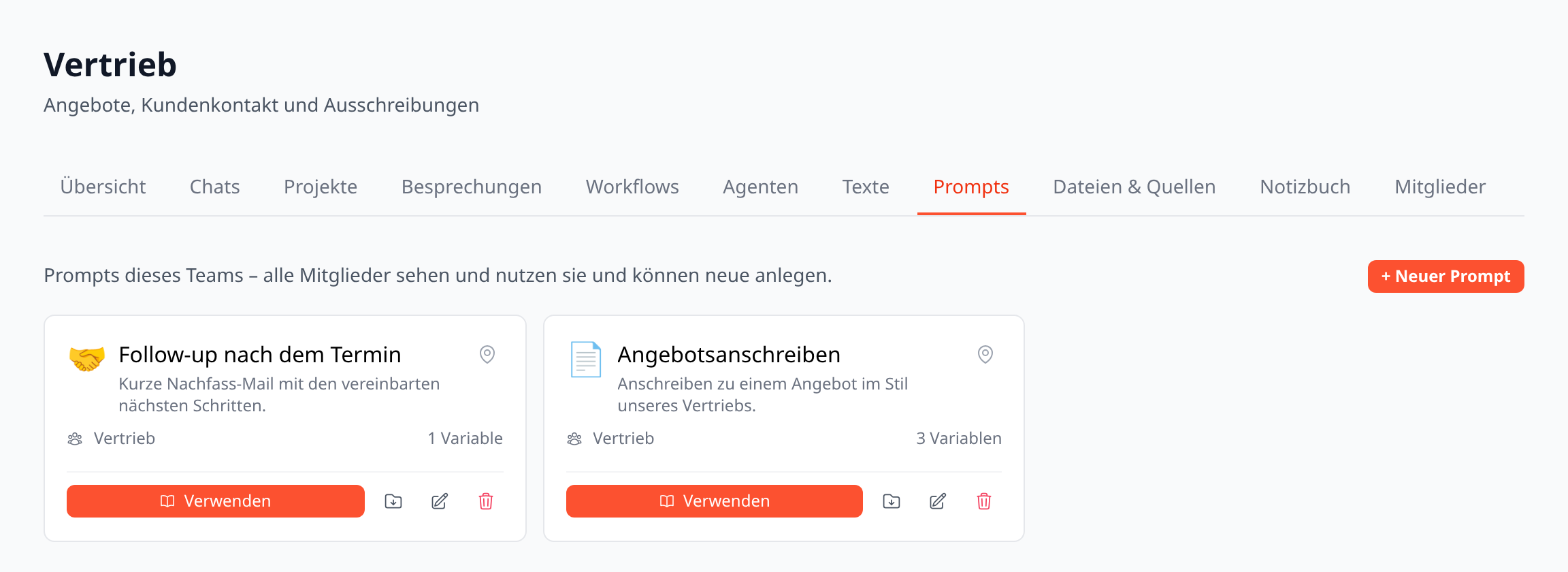Click the subtitle 'Angebote, Kundenkontakt und Ausschreibungen'
Screen dimensions: 1568x572
261,106
